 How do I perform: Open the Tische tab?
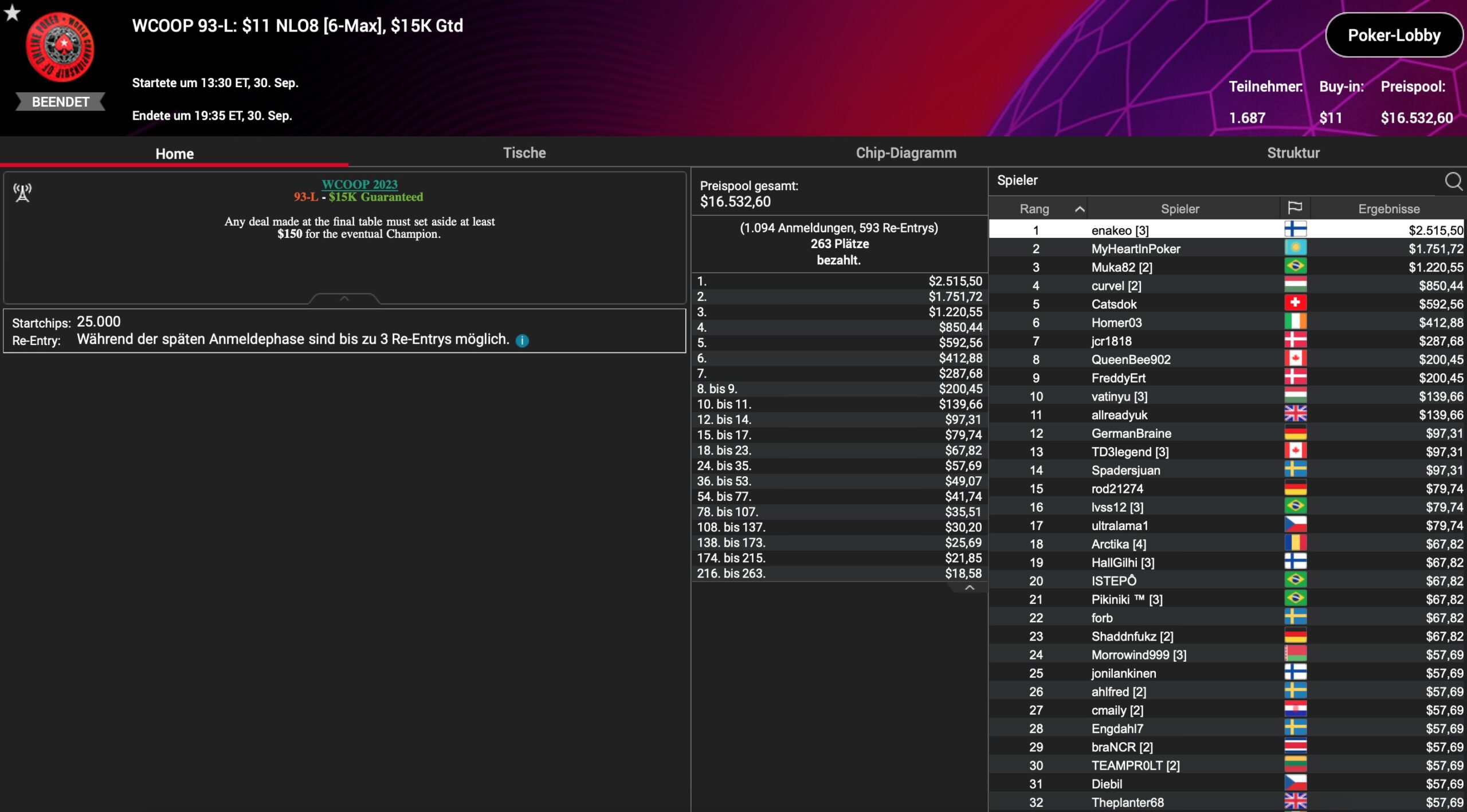click(524, 153)
